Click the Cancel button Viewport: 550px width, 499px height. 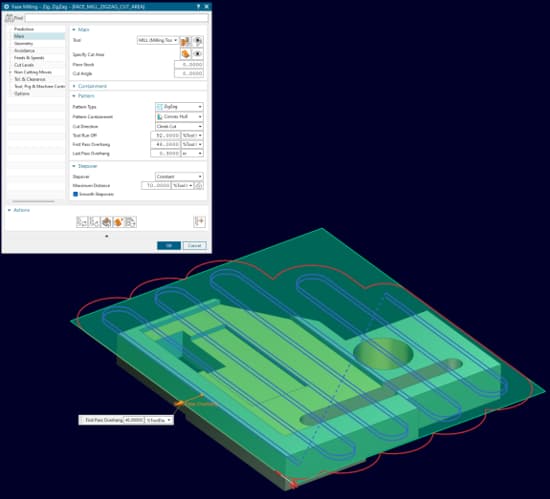(x=195, y=245)
